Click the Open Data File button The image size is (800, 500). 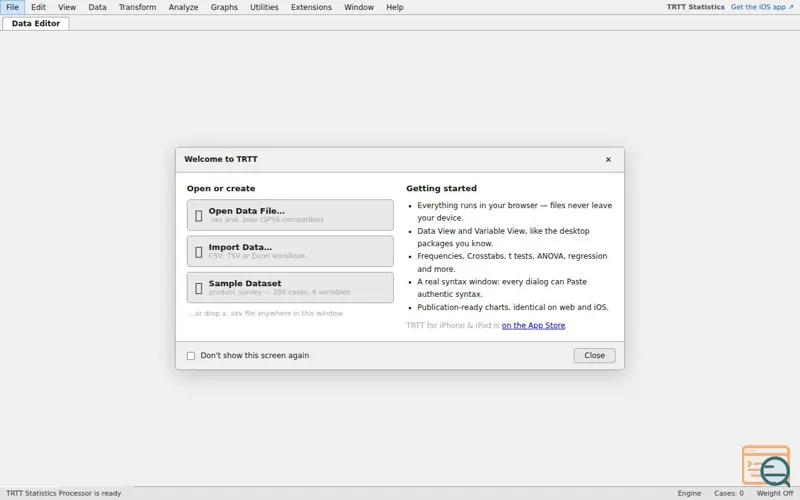click(290, 215)
